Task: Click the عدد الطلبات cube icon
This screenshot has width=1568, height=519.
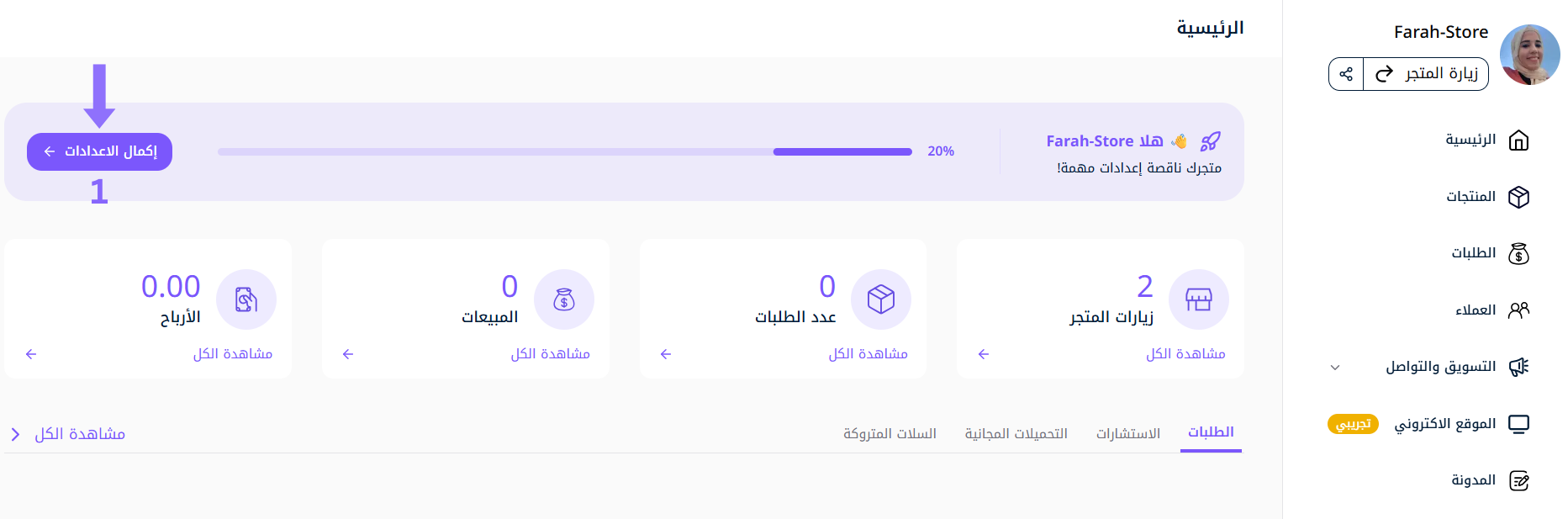Action: coord(881,299)
